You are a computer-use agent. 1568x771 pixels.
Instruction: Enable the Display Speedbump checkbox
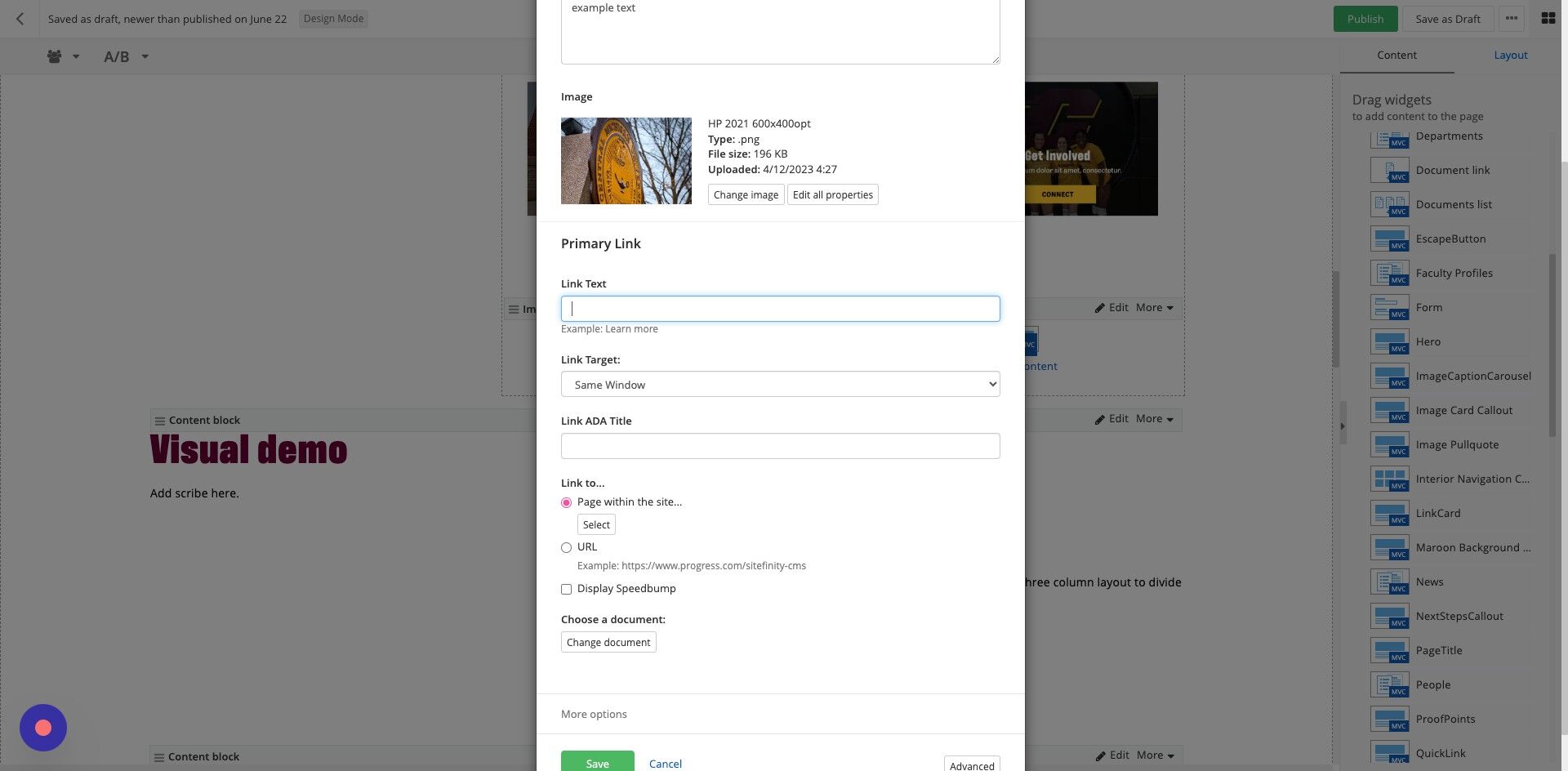pos(566,589)
